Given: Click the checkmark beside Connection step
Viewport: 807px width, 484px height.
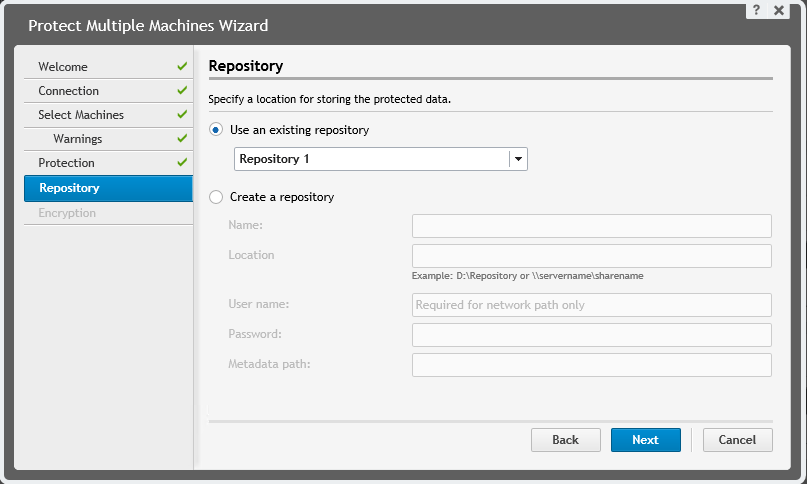Looking at the screenshot, I should (x=182, y=90).
